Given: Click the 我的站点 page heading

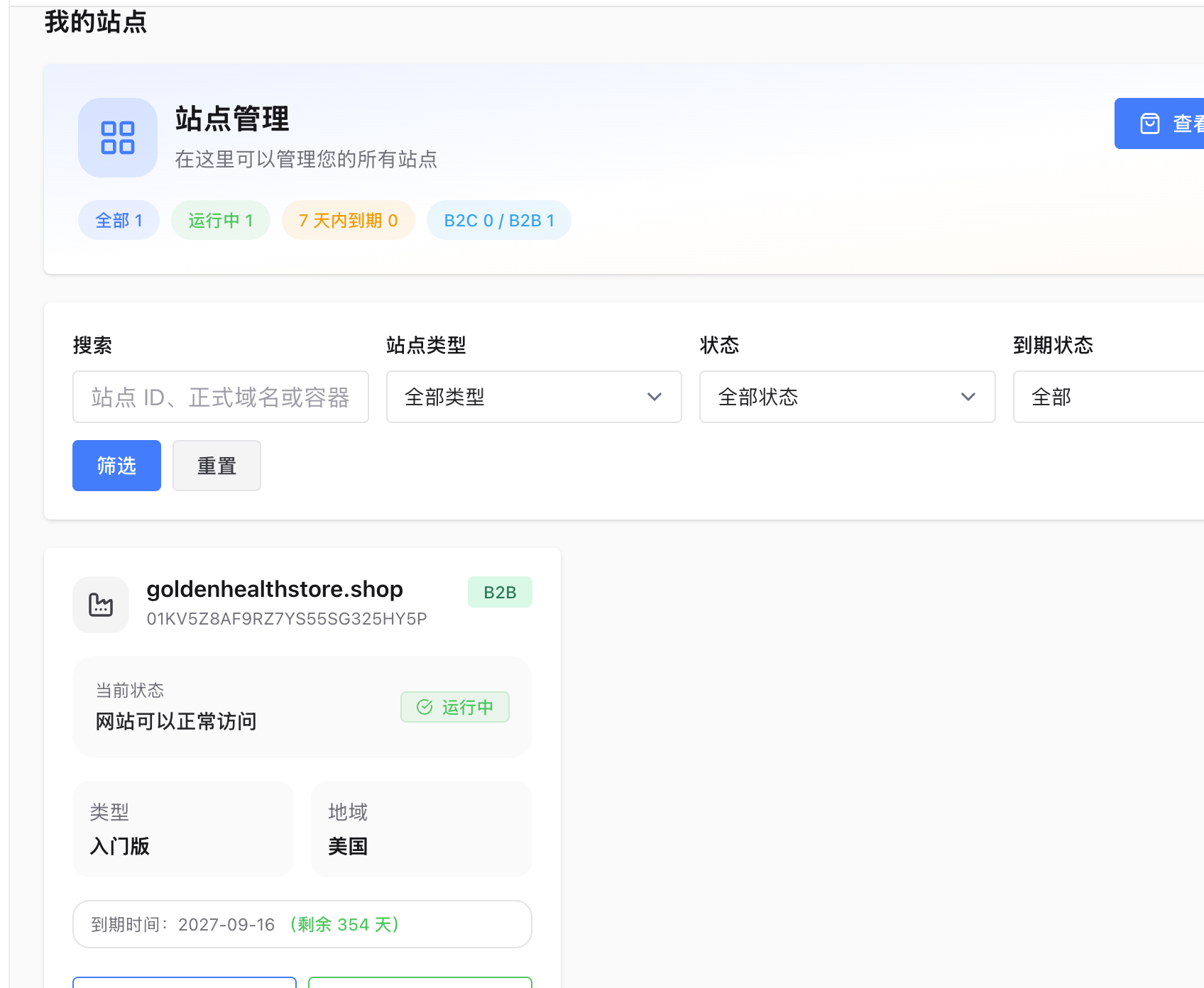Looking at the screenshot, I should (96, 21).
